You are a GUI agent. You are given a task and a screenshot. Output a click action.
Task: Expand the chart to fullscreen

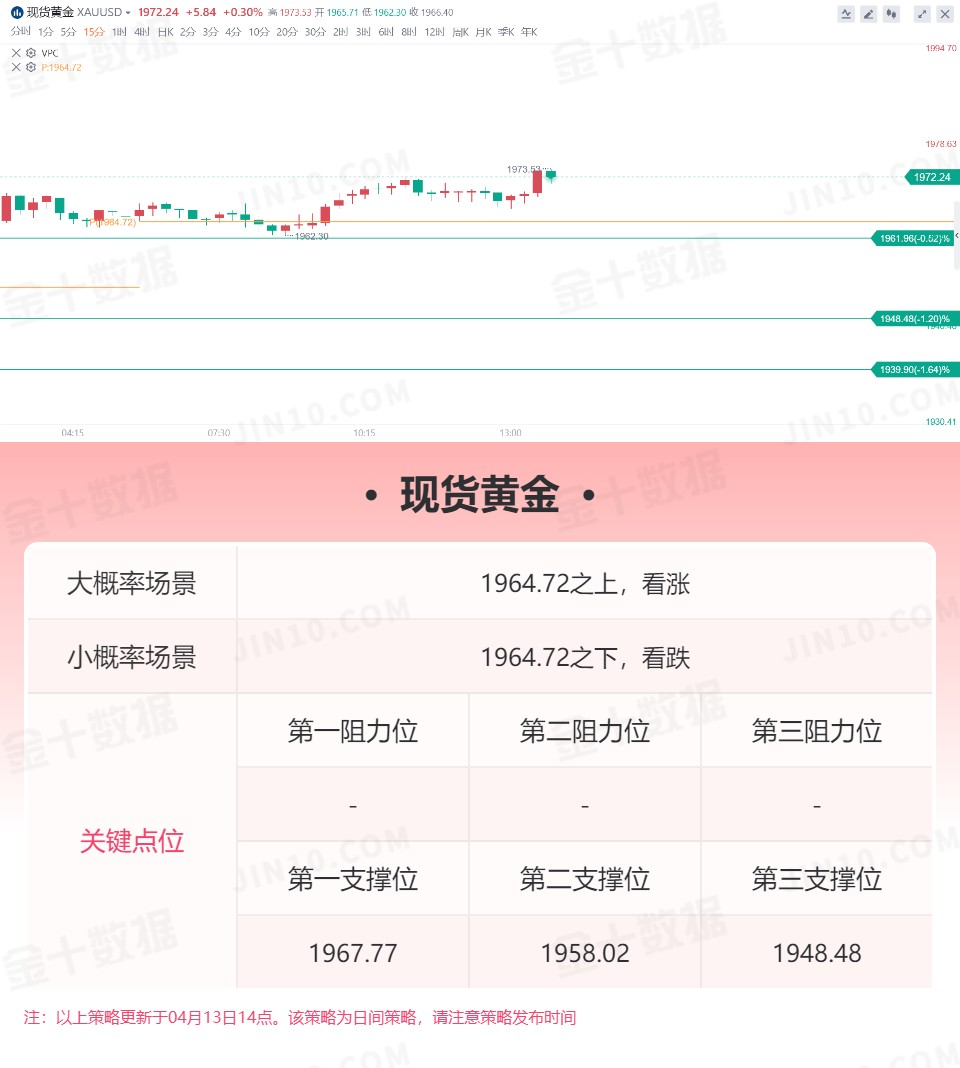coord(922,14)
